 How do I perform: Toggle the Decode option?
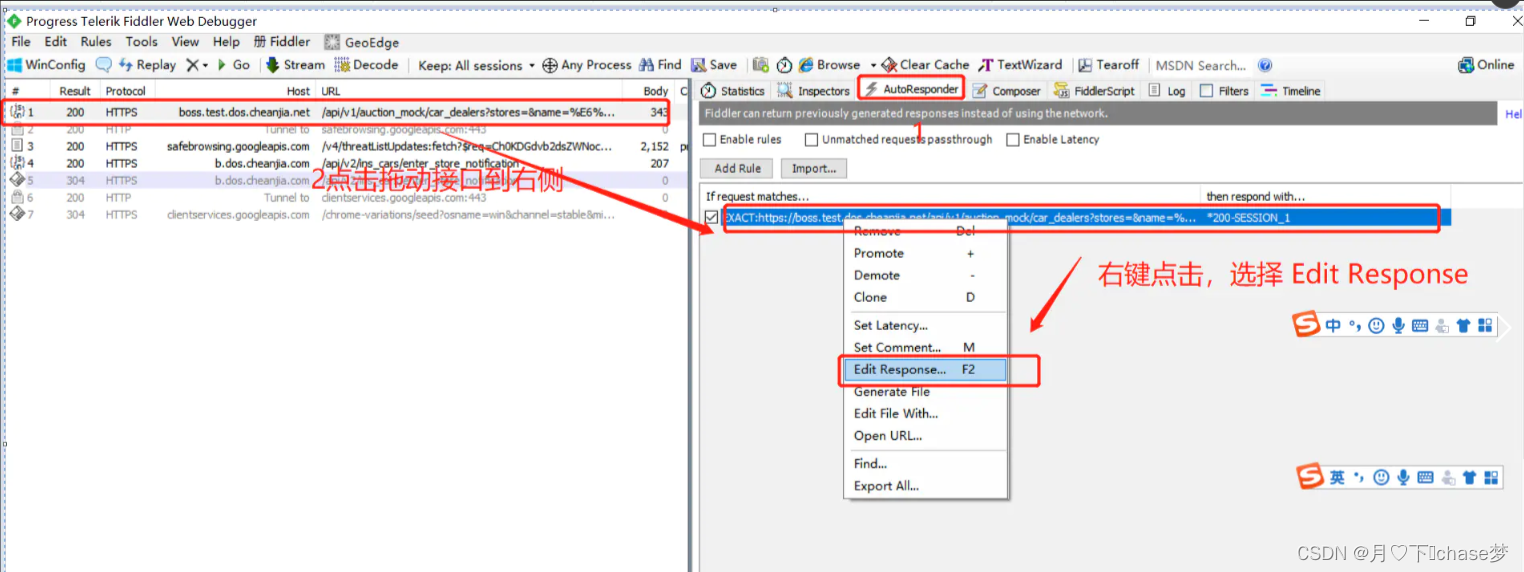(x=366, y=65)
